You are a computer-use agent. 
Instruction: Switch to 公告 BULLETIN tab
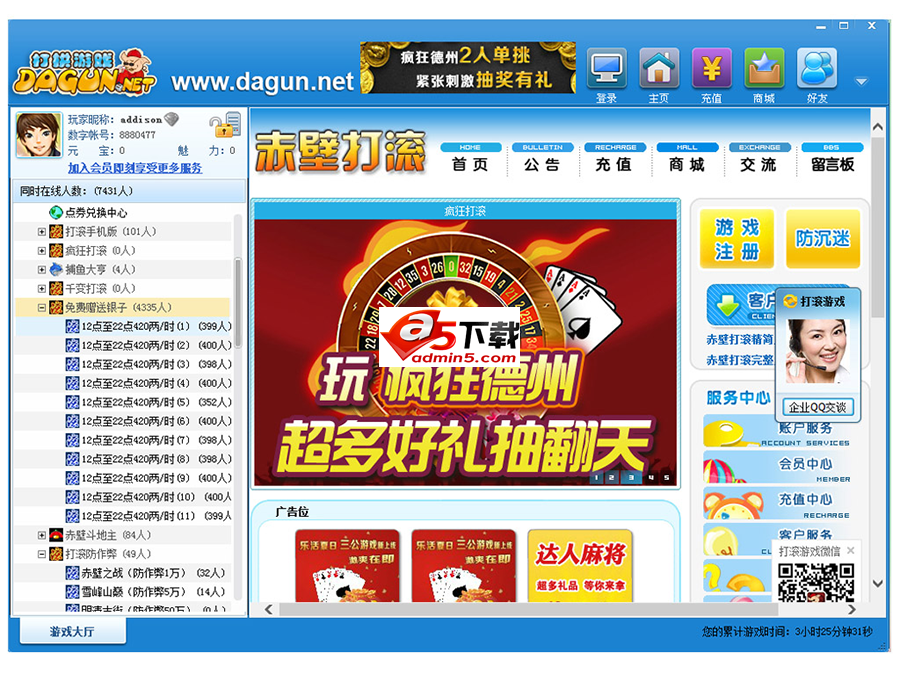coord(542,158)
